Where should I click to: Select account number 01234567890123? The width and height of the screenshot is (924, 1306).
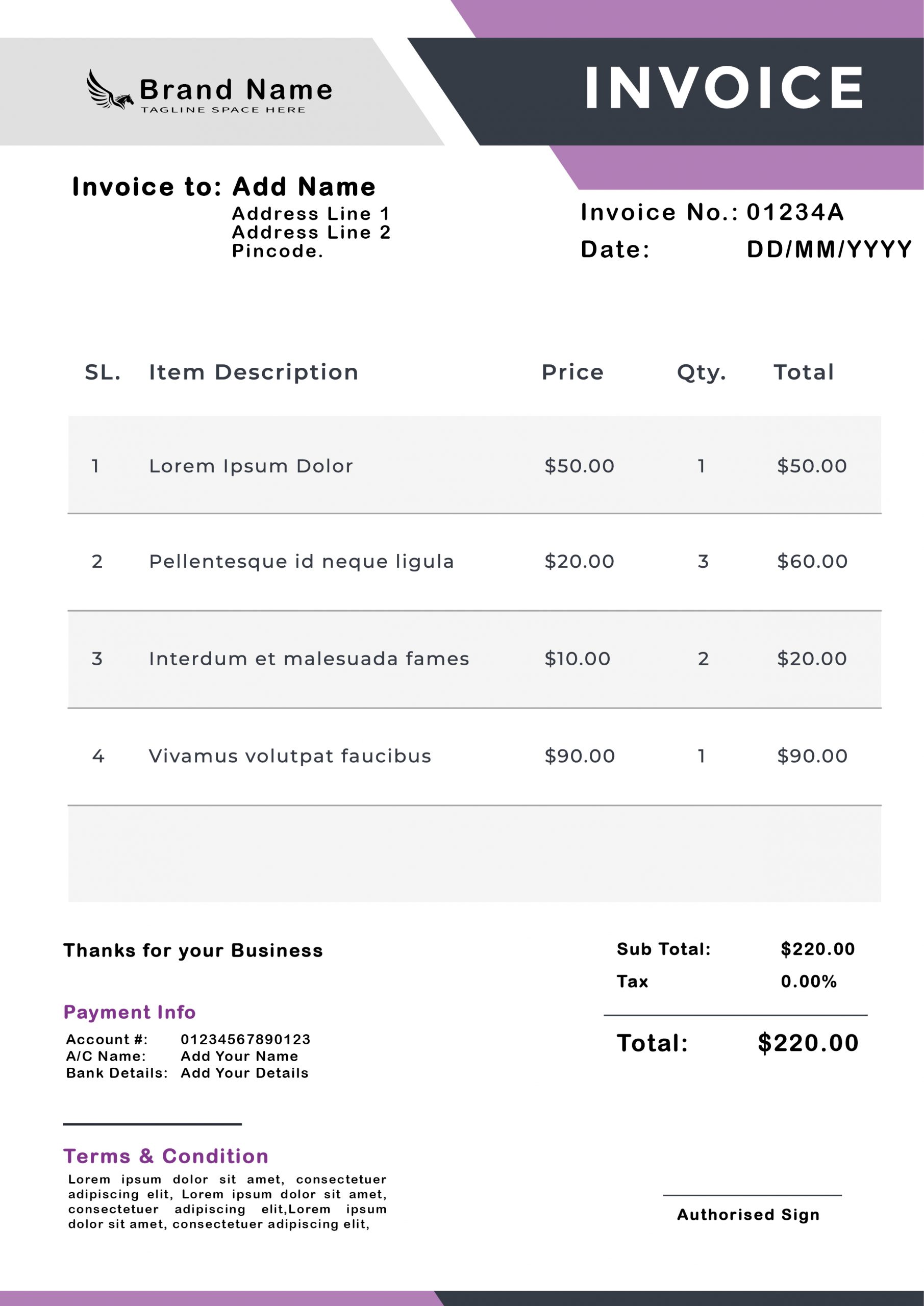[x=245, y=1039]
